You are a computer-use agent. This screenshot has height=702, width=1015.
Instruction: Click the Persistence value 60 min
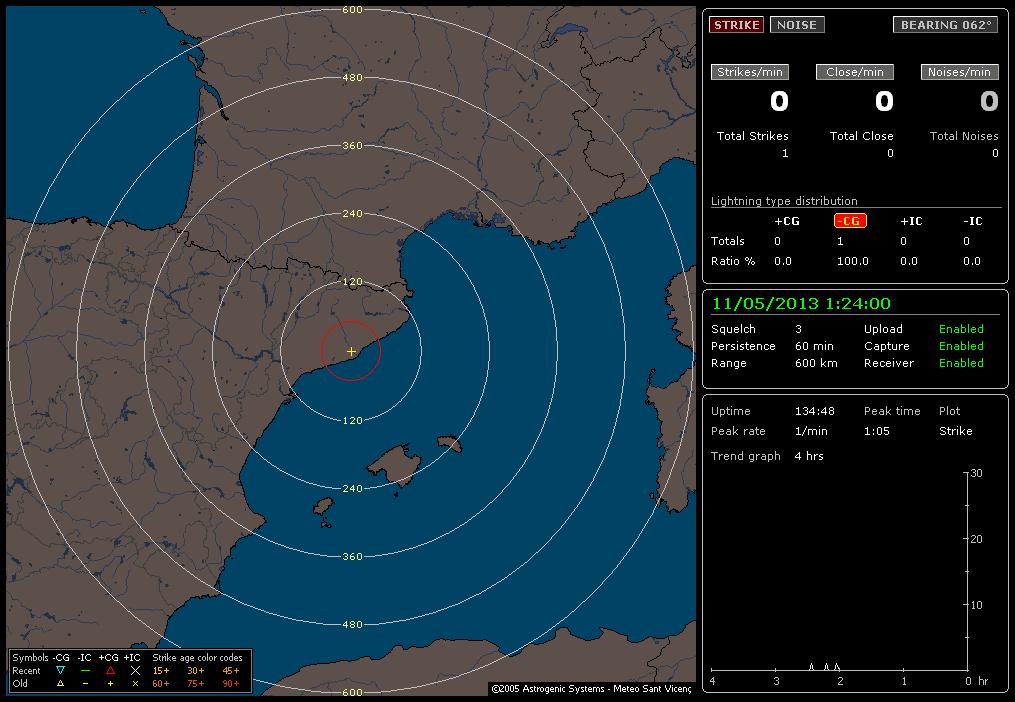(814, 346)
